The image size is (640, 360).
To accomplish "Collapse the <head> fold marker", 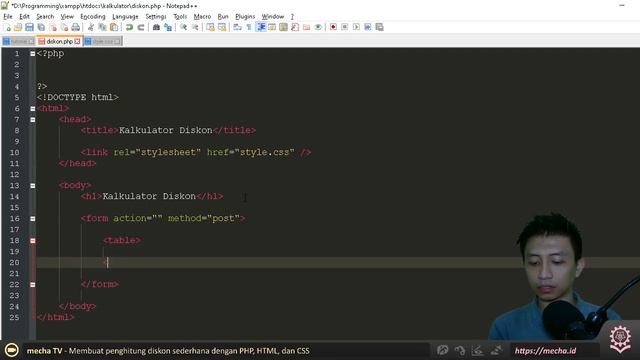I will point(33,120).
